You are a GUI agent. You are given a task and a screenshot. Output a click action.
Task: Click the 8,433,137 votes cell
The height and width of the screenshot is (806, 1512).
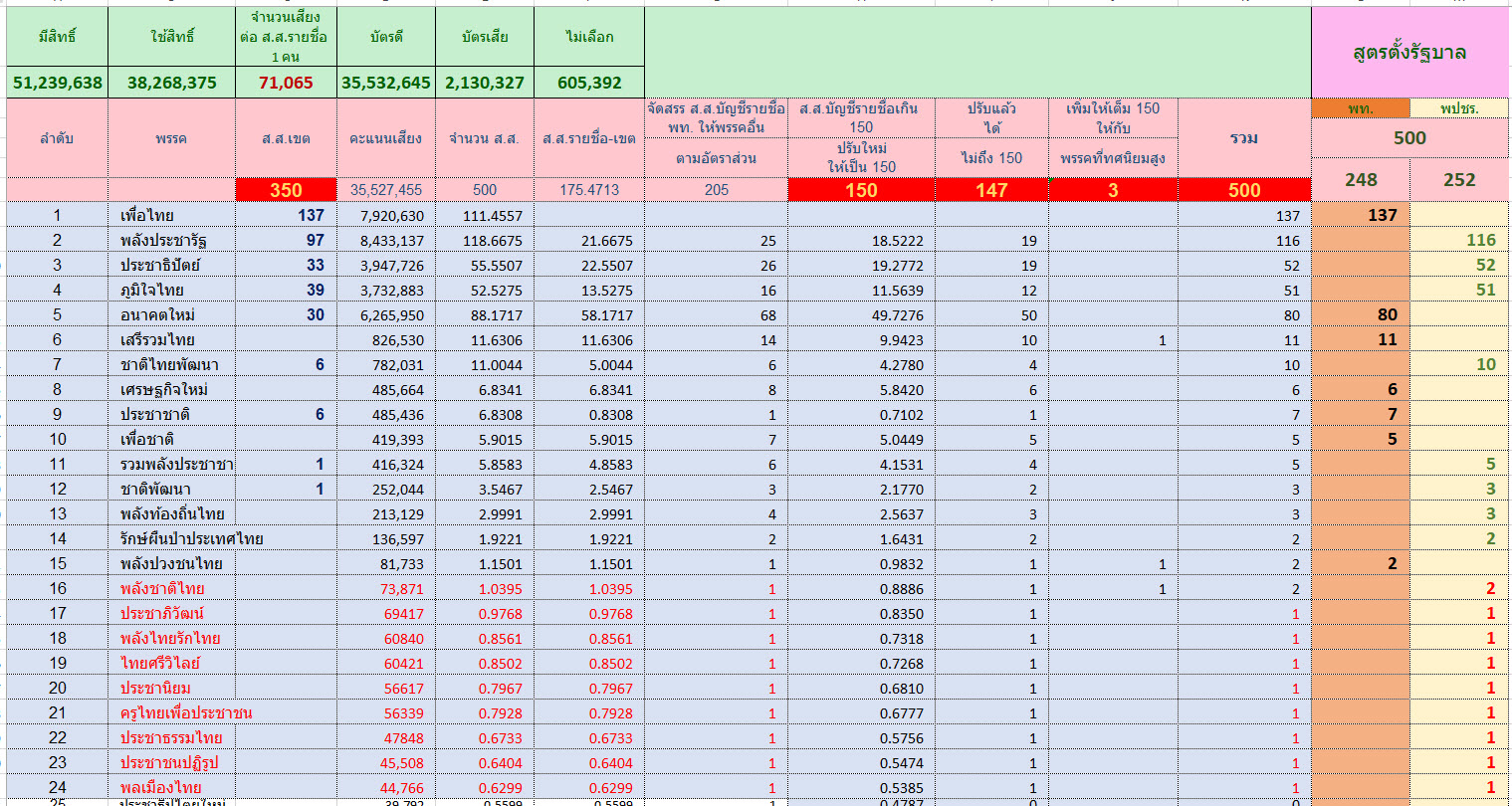385,240
